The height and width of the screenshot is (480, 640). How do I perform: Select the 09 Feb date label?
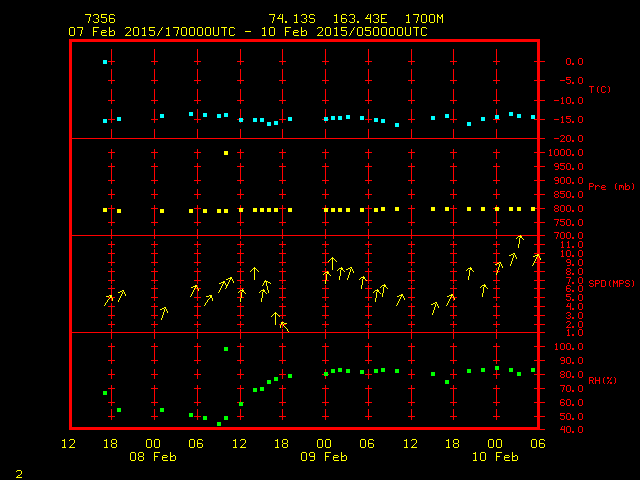click(x=324, y=457)
